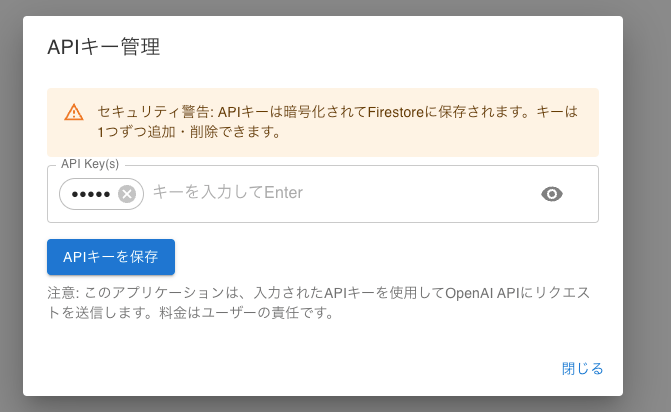Select the masked ••••• key chip
The height and width of the screenshot is (412, 671).
click(91, 194)
